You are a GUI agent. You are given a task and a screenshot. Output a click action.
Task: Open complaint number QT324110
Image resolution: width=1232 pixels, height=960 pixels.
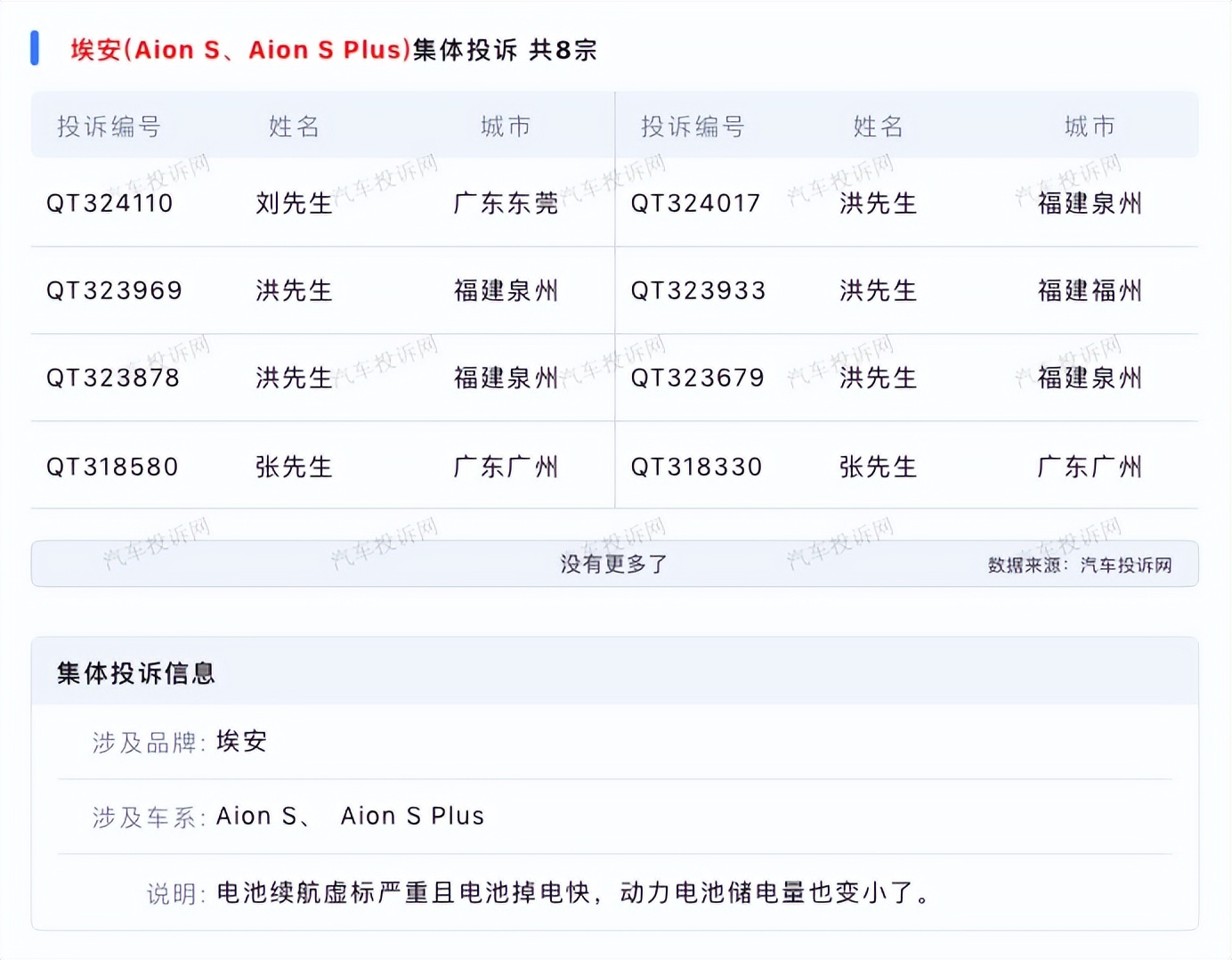click(109, 204)
